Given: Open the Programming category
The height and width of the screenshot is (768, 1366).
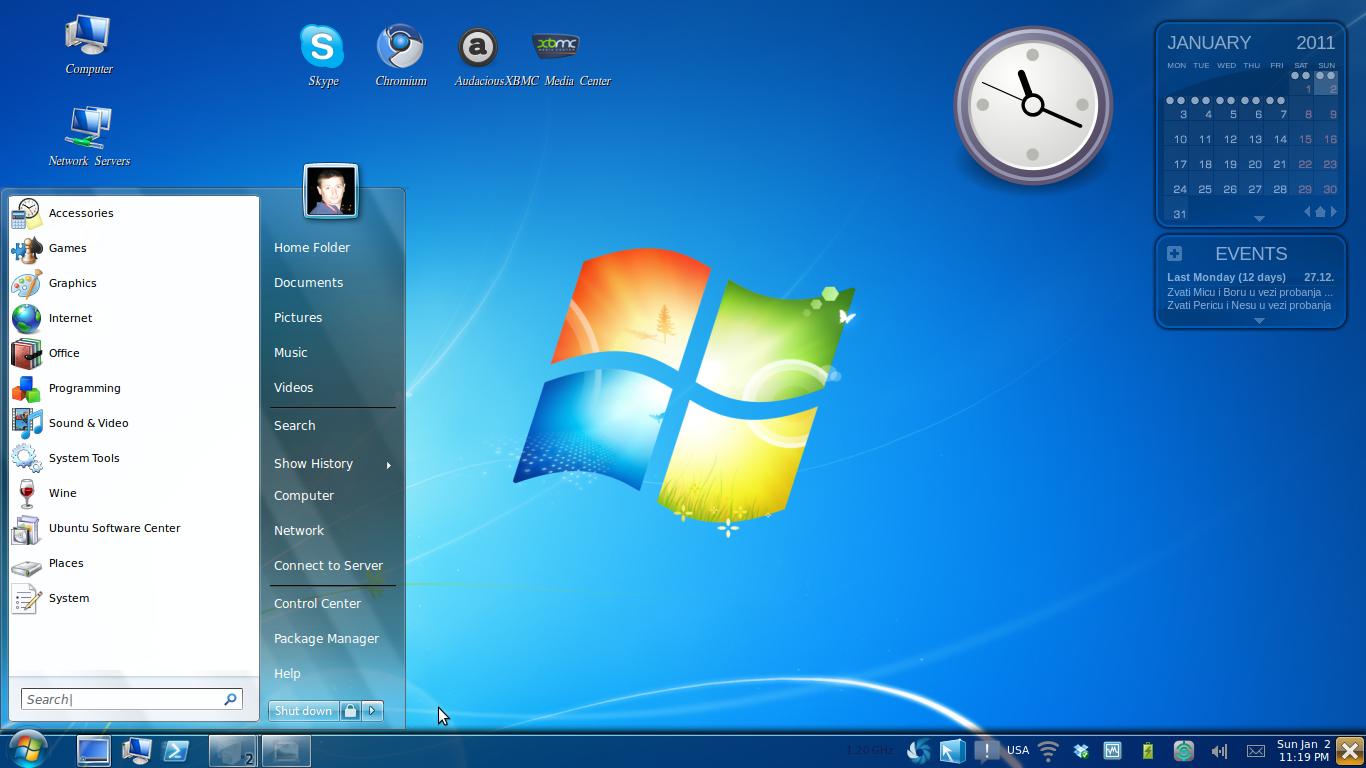Looking at the screenshot, I should [x=133, y=388].
